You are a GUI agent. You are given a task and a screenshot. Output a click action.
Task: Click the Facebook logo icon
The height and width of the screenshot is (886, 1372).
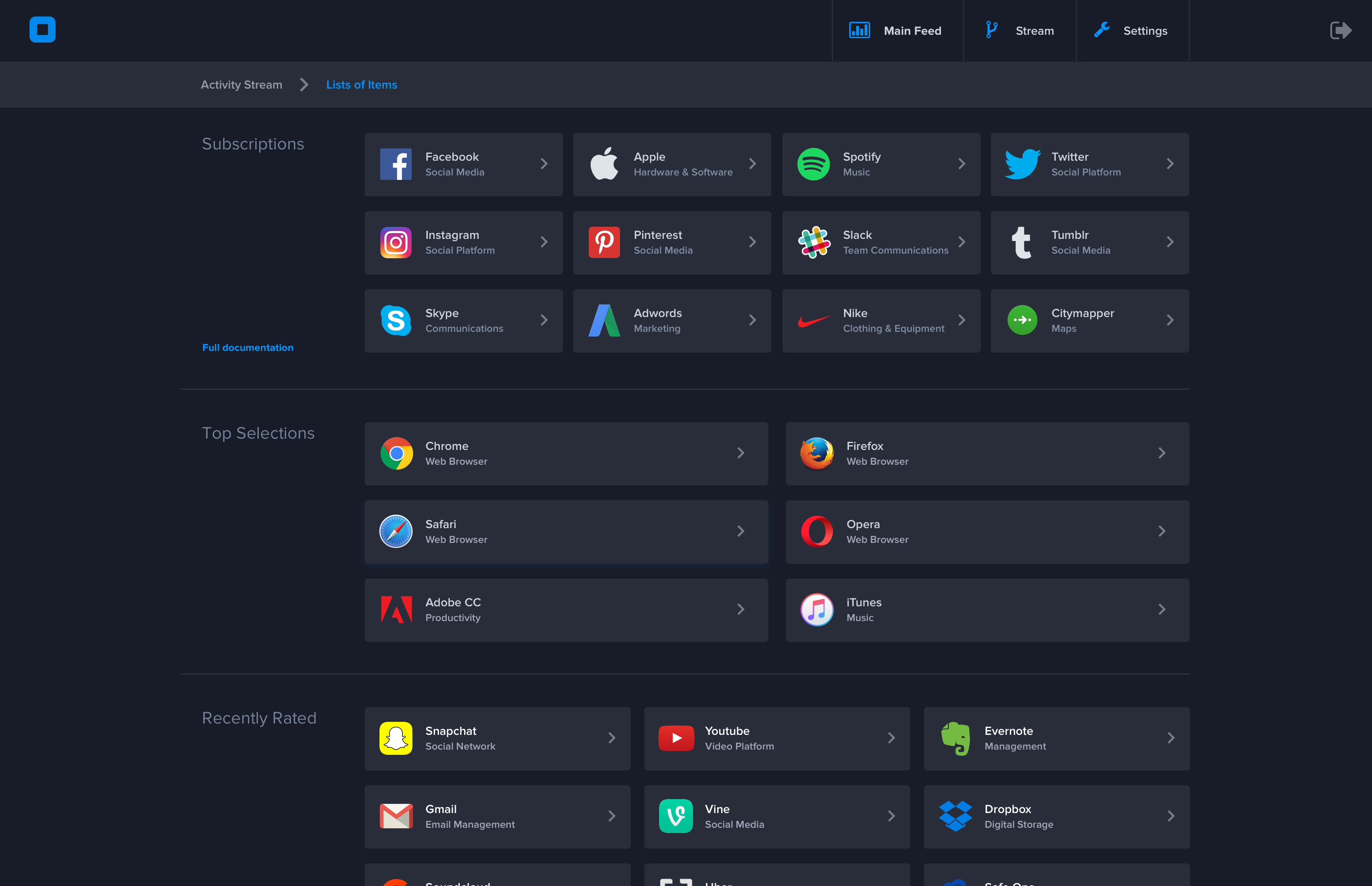tap(396, 164)
